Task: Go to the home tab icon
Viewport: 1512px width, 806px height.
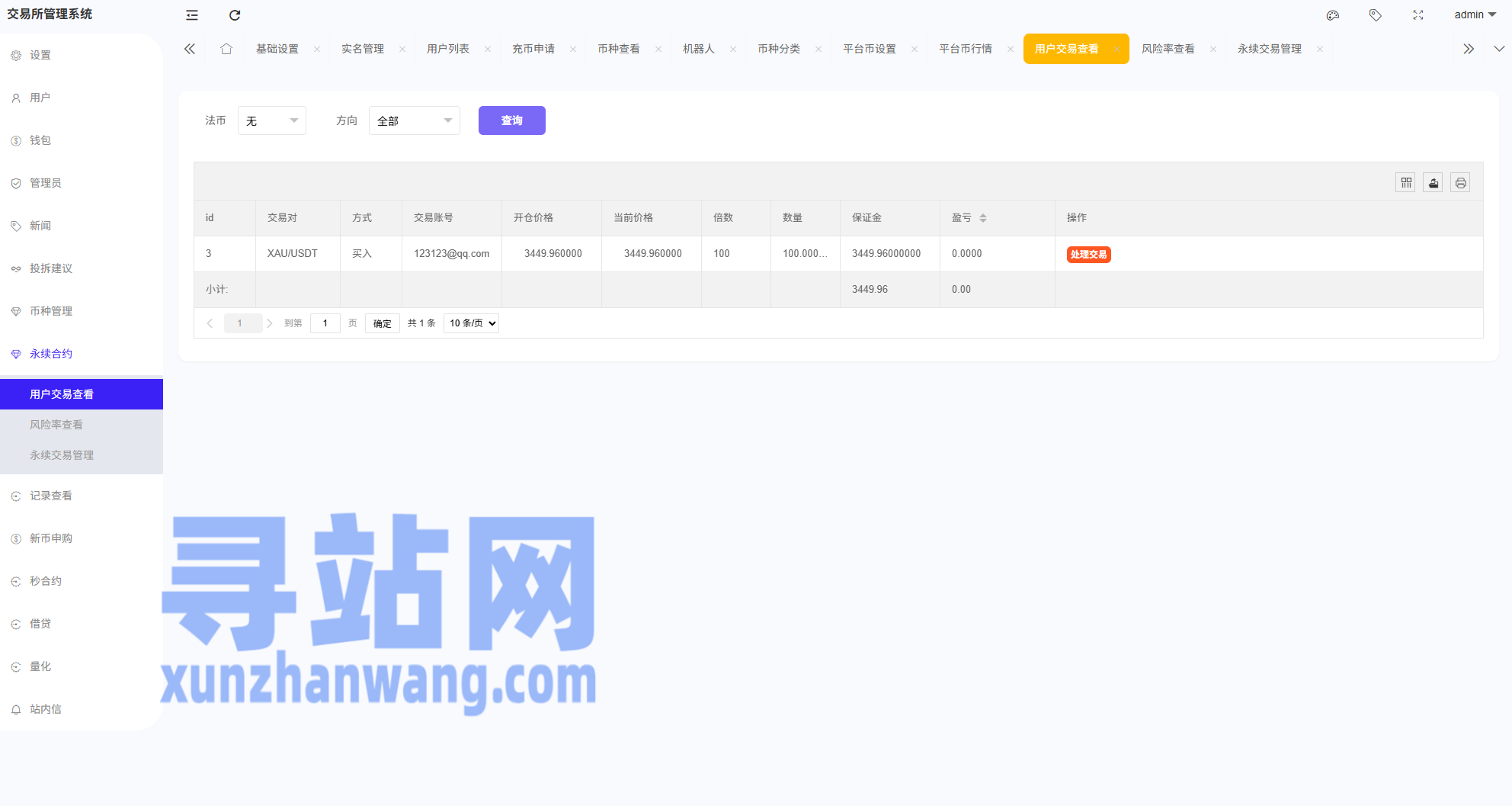Action: tap(226, 49)
